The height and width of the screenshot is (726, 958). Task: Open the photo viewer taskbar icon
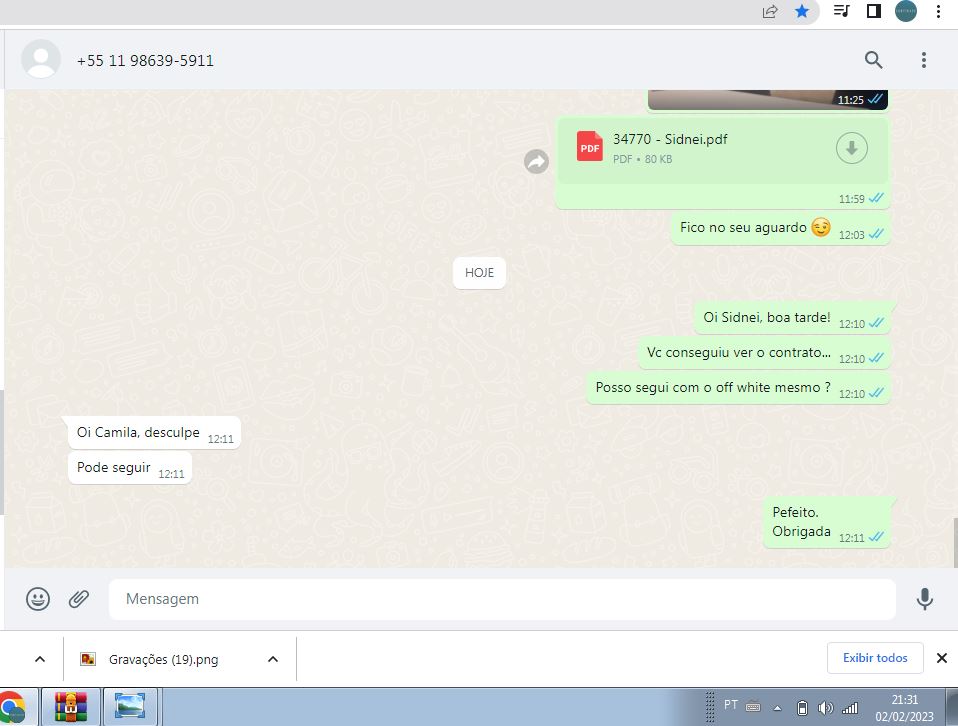coord(130,707)
